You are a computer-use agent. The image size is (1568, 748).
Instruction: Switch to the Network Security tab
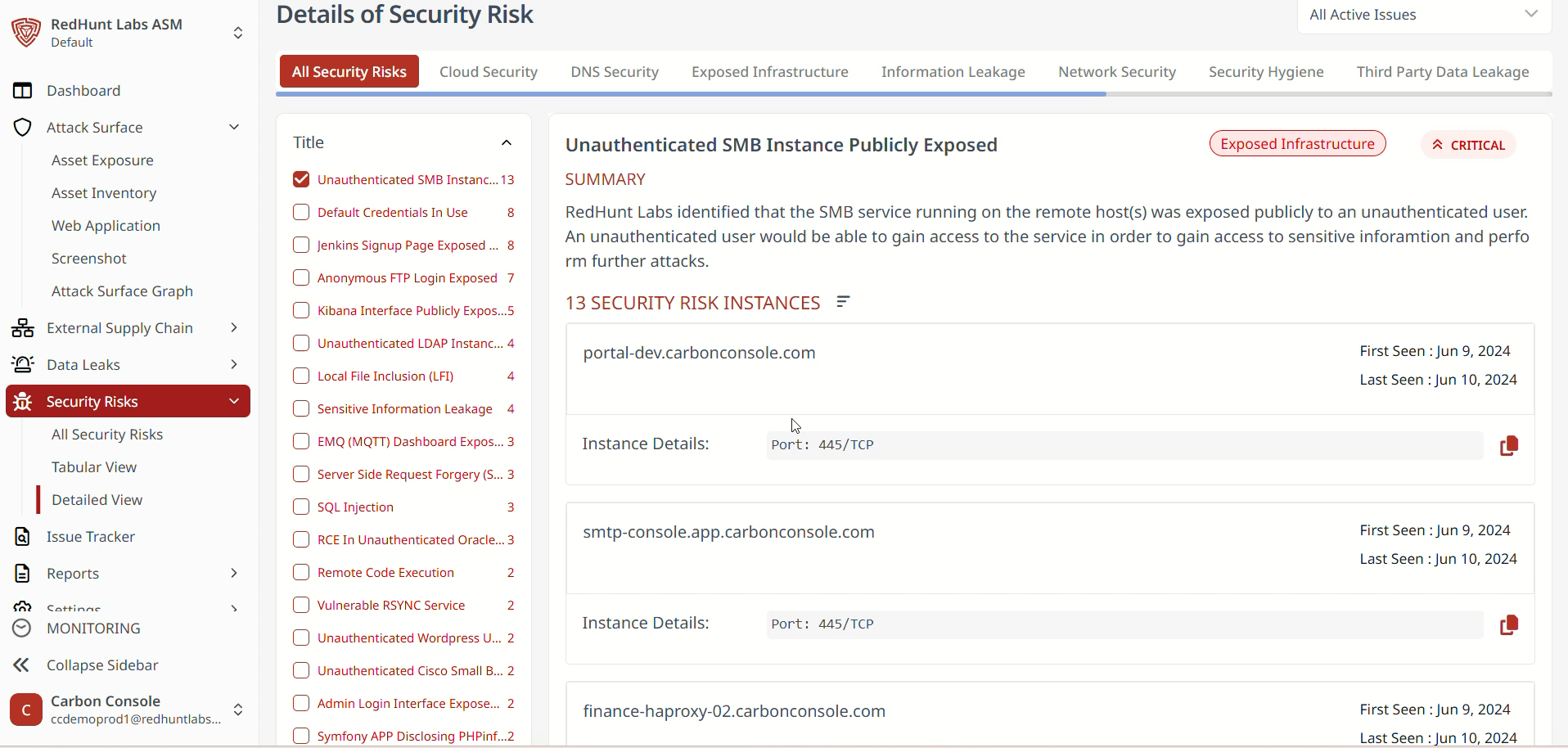pos(1117,72)
